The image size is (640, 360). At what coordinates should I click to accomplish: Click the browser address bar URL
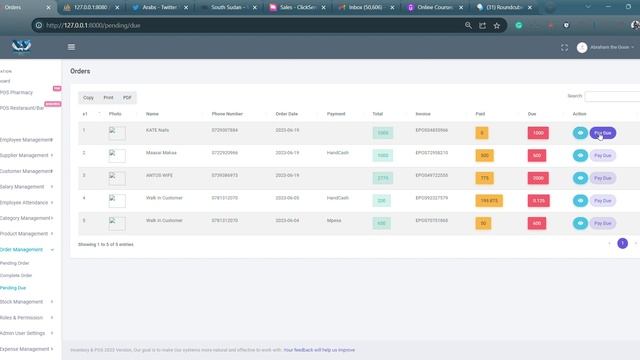pos(93,25)
